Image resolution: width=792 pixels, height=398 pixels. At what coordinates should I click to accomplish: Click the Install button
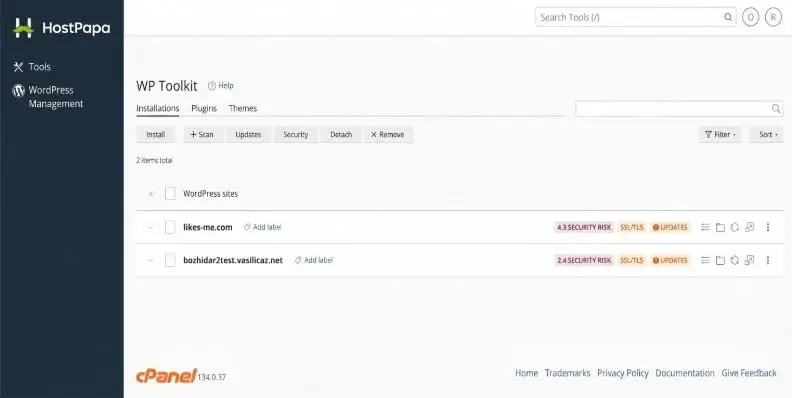(156, 135)
